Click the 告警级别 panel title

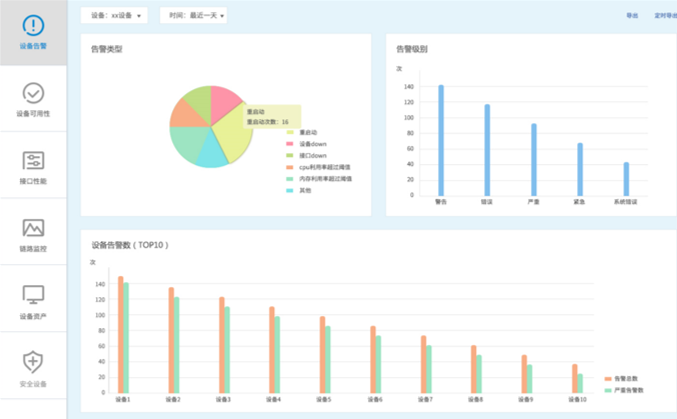(x=412, y=49)
